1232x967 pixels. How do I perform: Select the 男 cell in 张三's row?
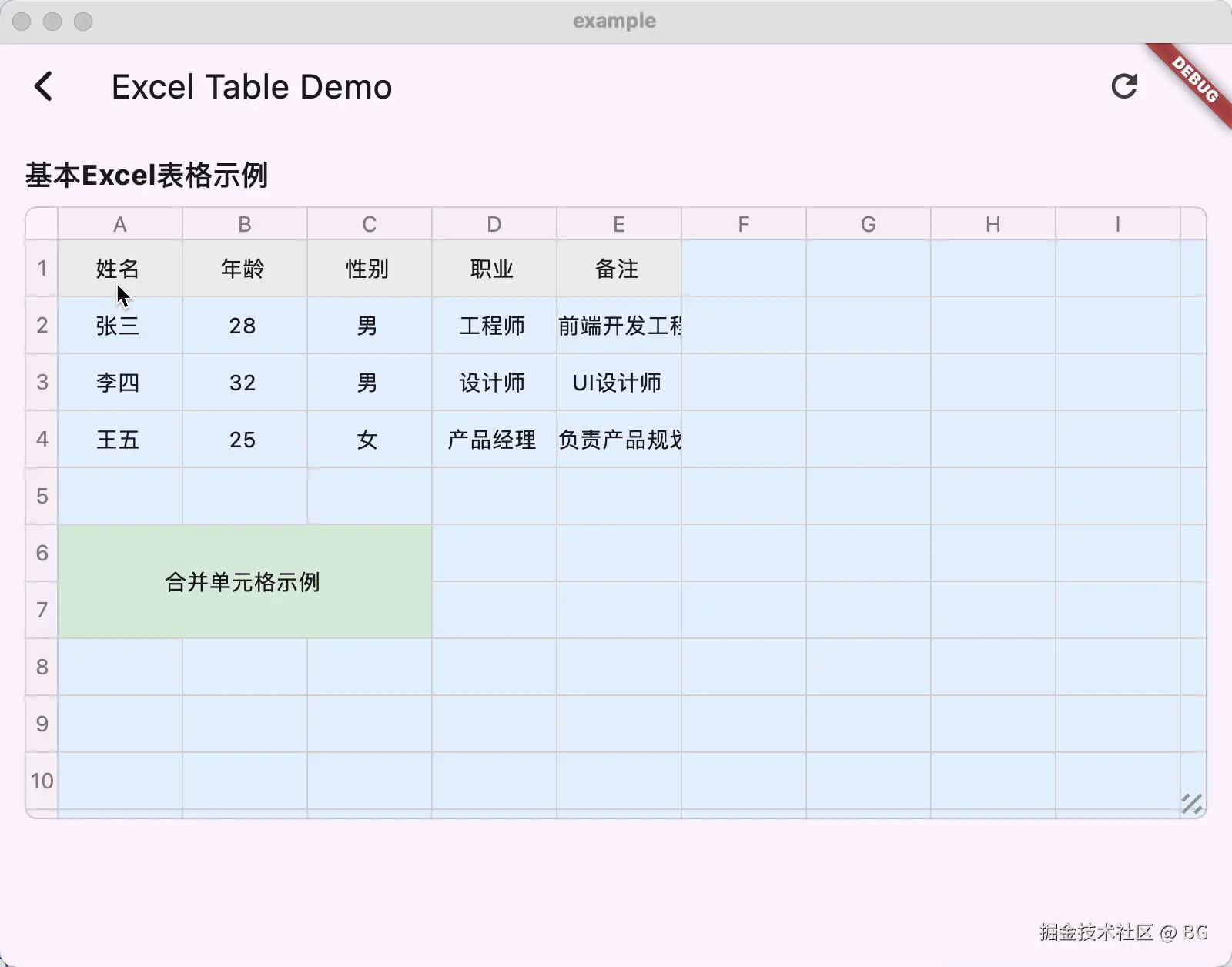(370, 325)
